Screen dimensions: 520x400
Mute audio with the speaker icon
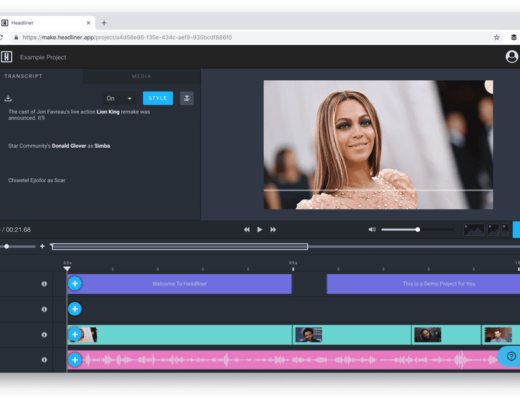(x=372, y=229)
